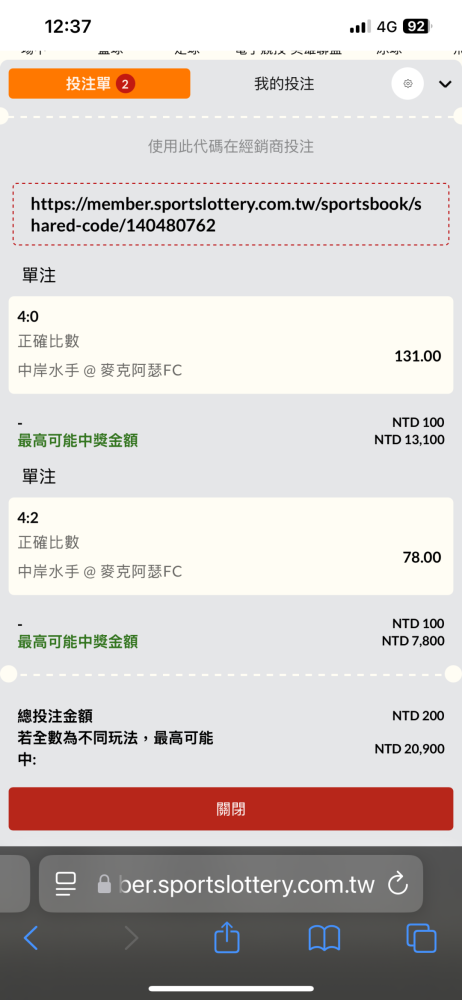Open bet slip settings gear icon
This screenshot has height=1000, width=462.
tap(408, 84)
